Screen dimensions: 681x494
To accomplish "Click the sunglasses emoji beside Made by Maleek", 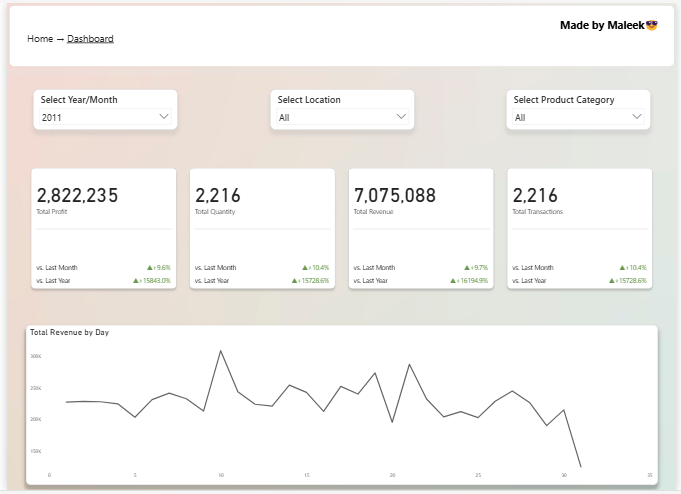I will tap(651, 25).
